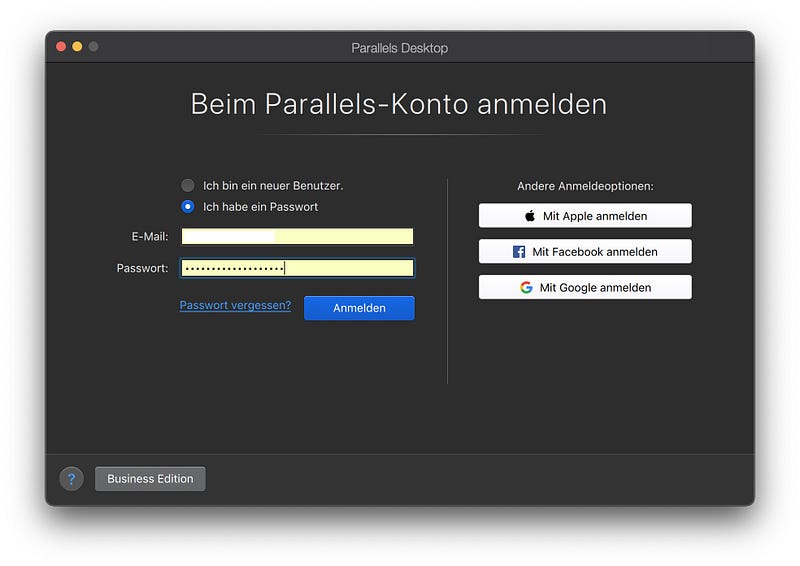
Task: Select 'Ich bin ein neuer Benutzer' radio button
Action: coord(188,185)
